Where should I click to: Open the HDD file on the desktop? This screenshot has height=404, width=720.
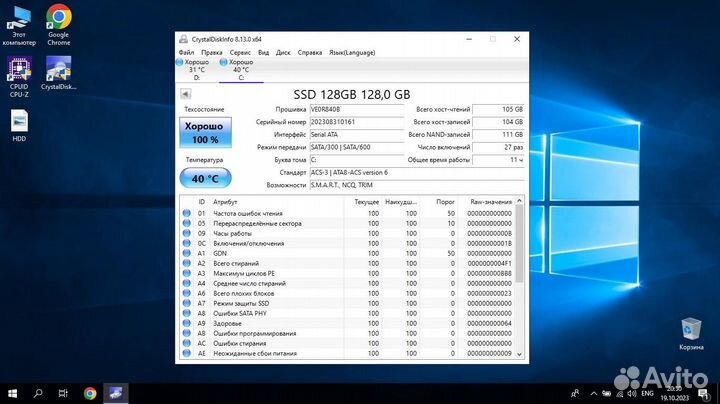19,125
